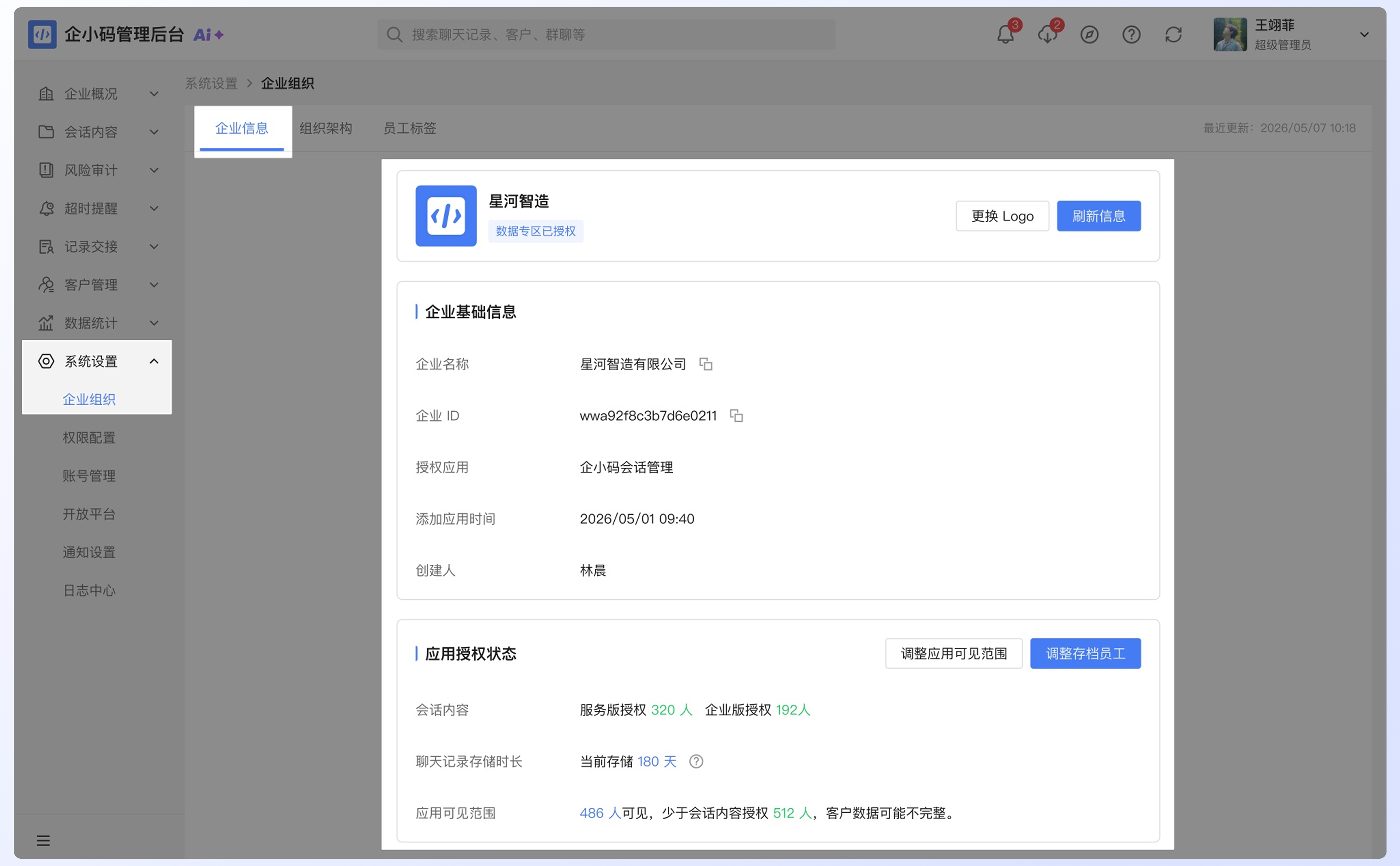Select 企业组织 in sidebar

tap(89, 399)
